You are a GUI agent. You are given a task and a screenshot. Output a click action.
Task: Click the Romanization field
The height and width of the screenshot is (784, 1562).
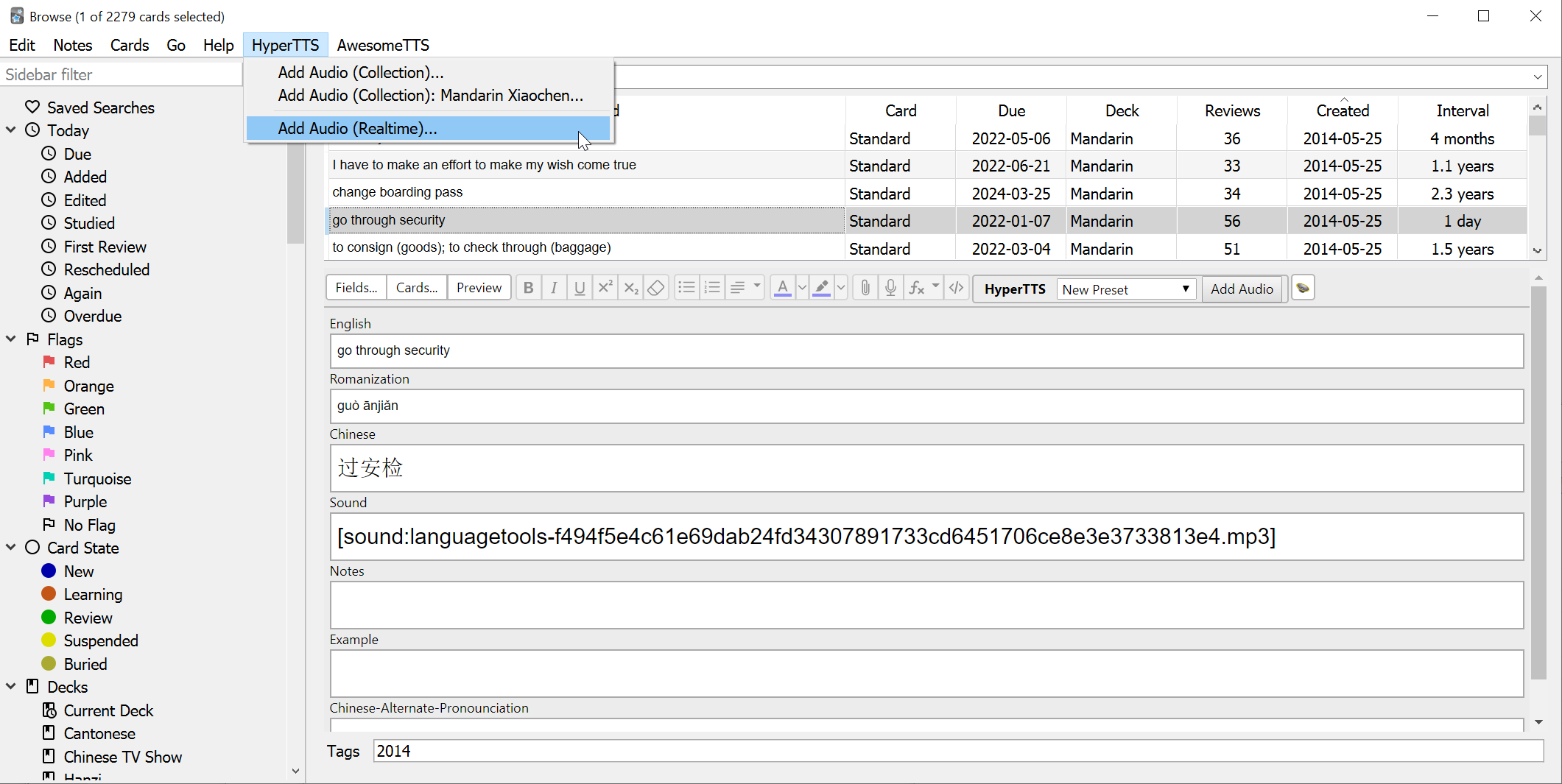[926, 406]
